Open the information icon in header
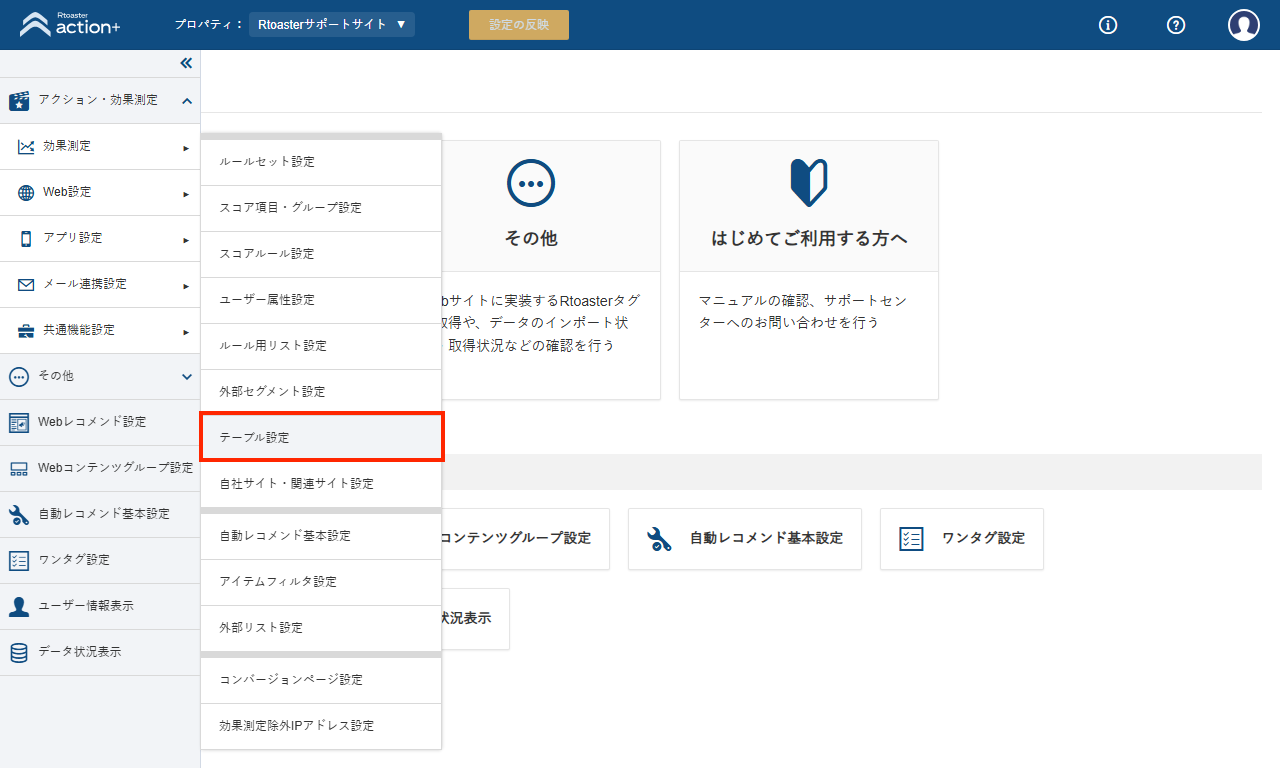The height and width of the screenshot is (768, 1280). (1108, 25)
